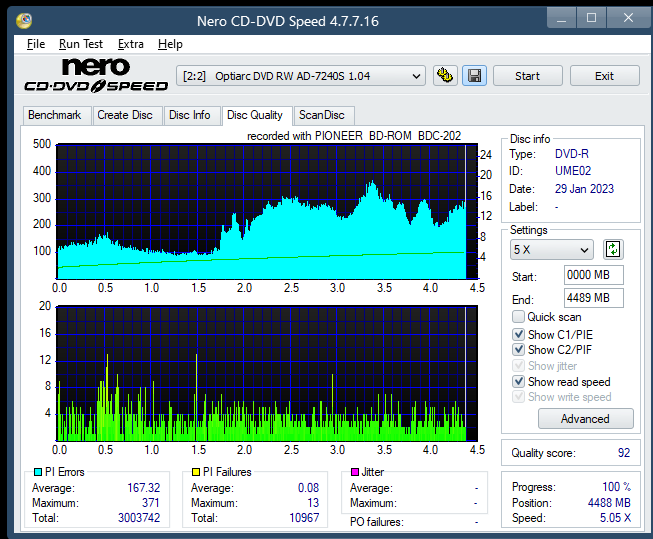Click the End field showing 4489 MB

pyautogui.click(x=593, y=298)
